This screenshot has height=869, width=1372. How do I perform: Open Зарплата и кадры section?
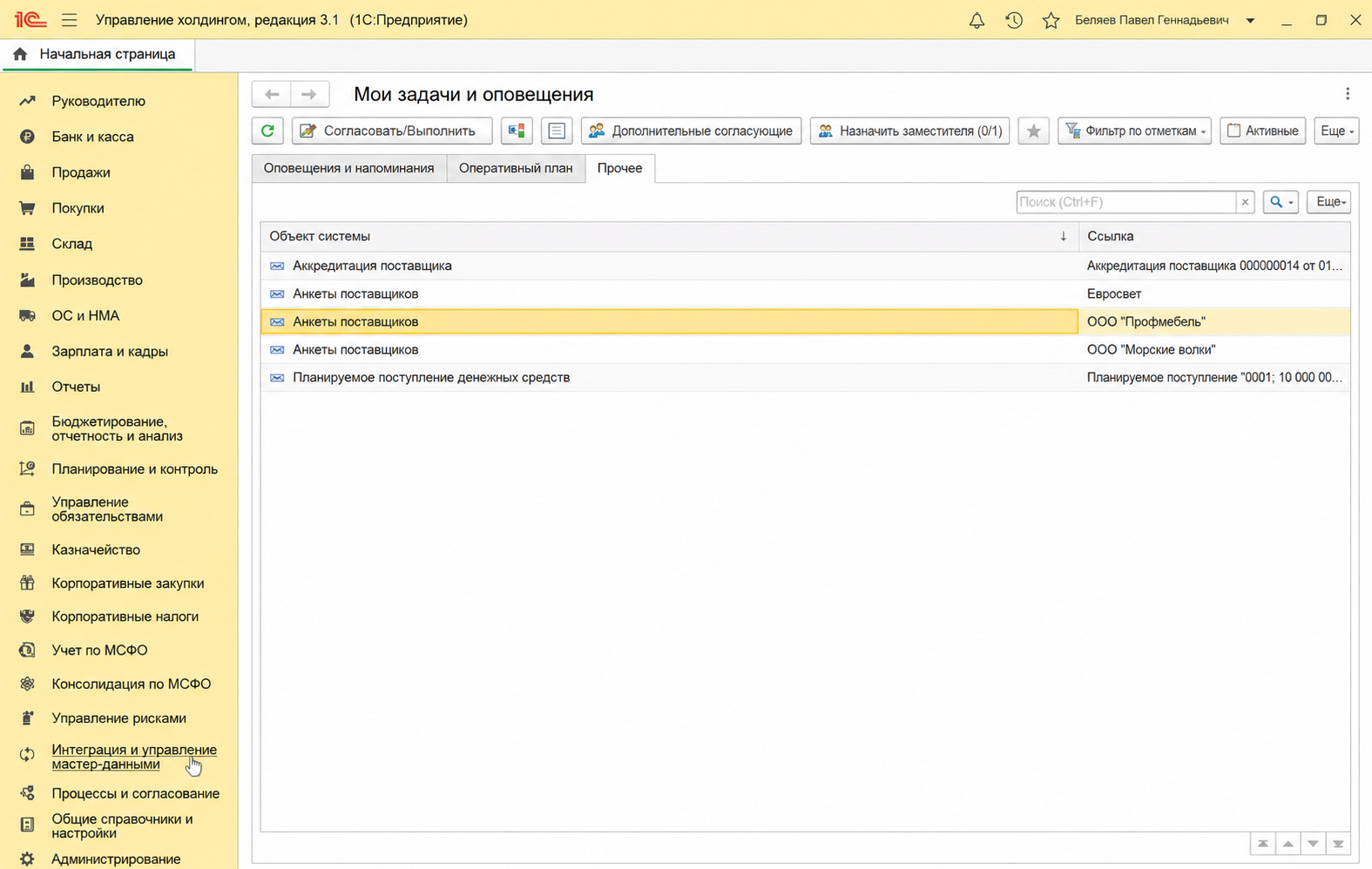[110, 351]
